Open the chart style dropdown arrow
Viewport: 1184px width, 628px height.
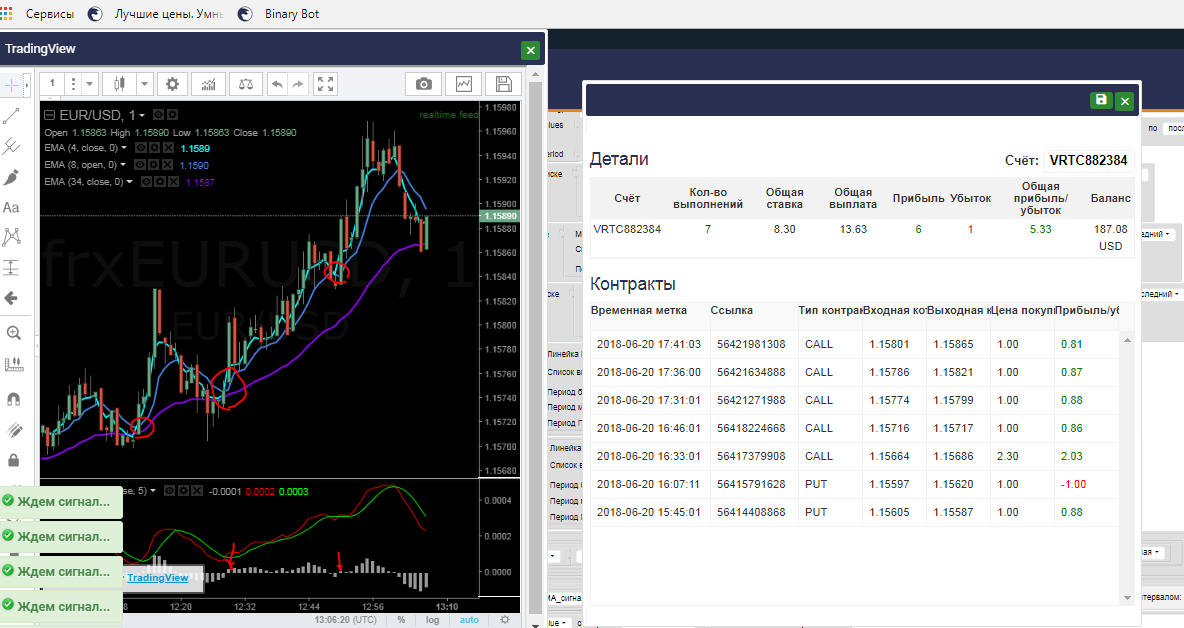point(144,84)
